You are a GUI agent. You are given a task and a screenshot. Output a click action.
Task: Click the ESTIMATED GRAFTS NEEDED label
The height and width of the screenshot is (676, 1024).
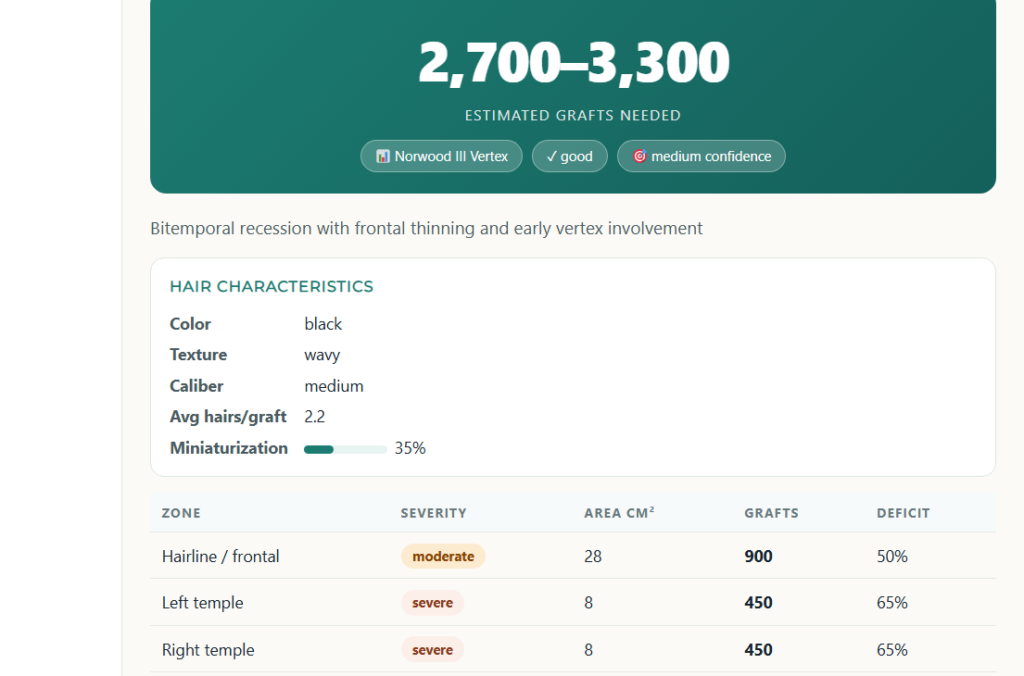(573, 116)
